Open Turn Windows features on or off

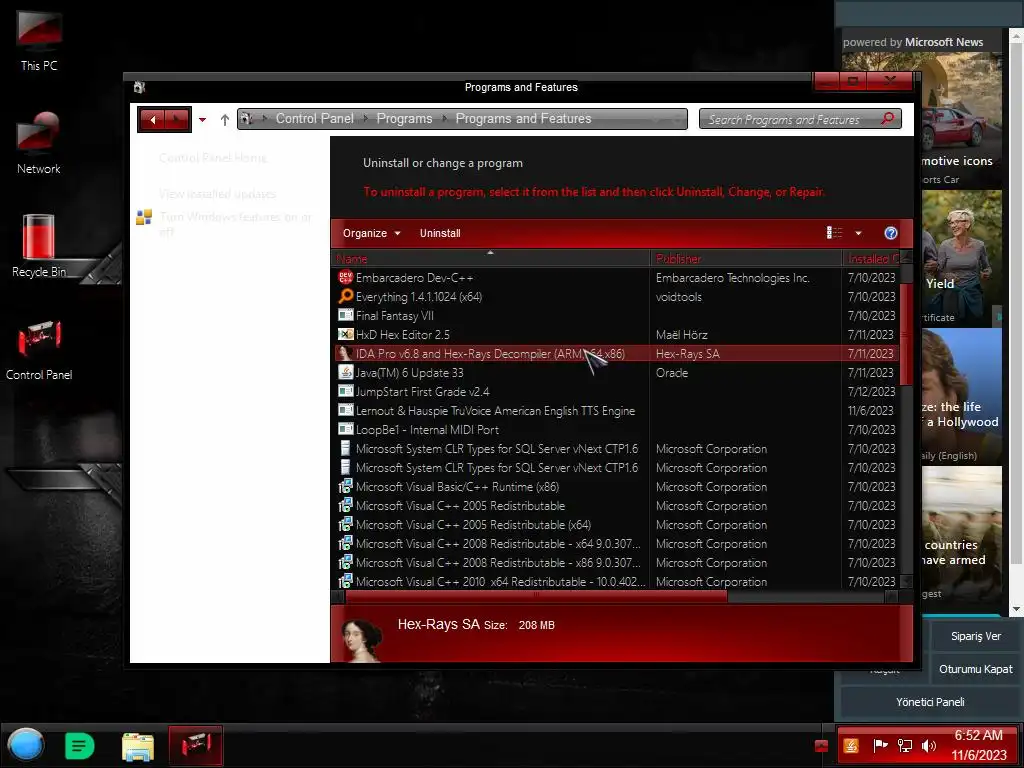click(x=236, y=224)
